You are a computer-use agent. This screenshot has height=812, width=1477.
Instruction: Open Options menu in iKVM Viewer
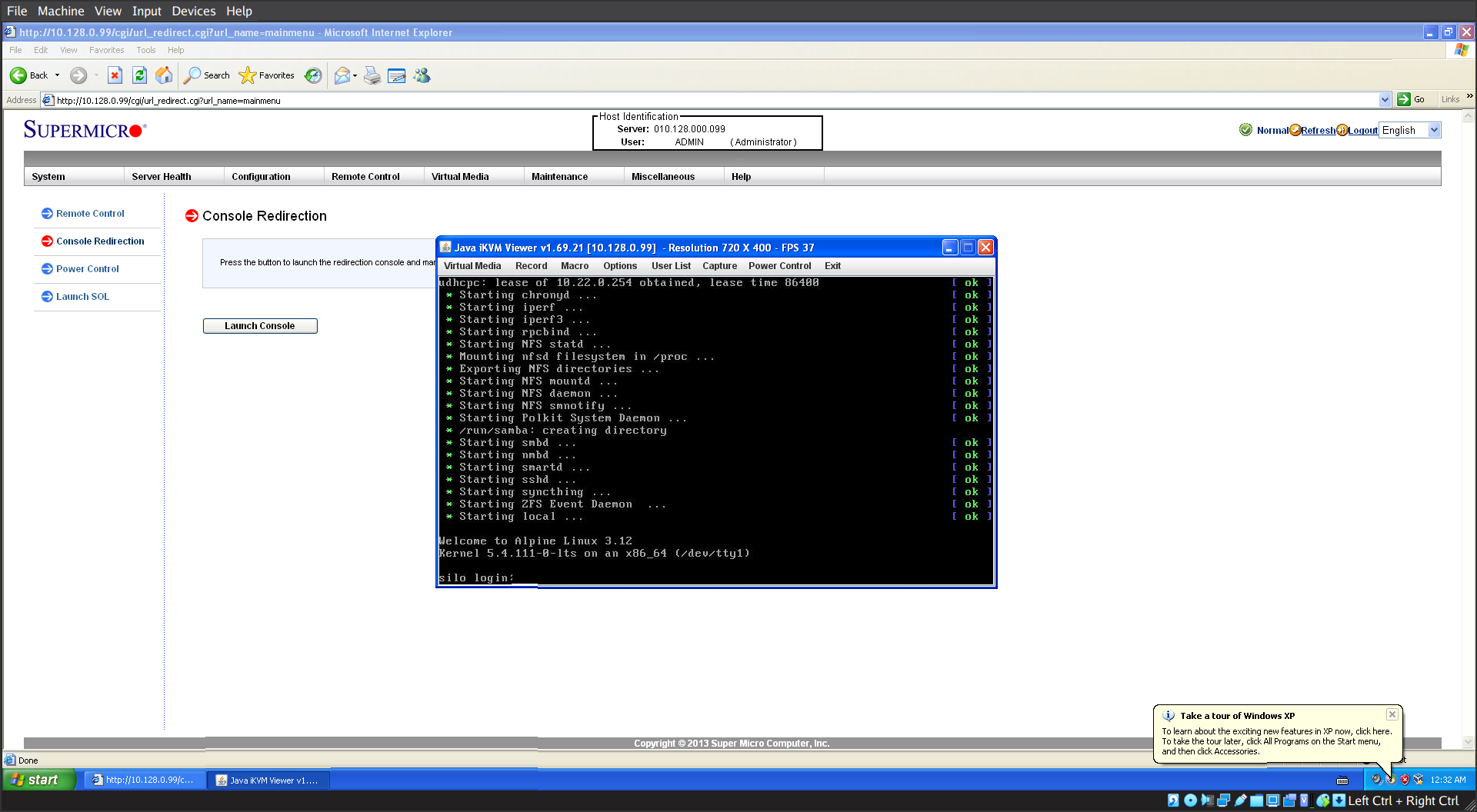click(620, 265)
